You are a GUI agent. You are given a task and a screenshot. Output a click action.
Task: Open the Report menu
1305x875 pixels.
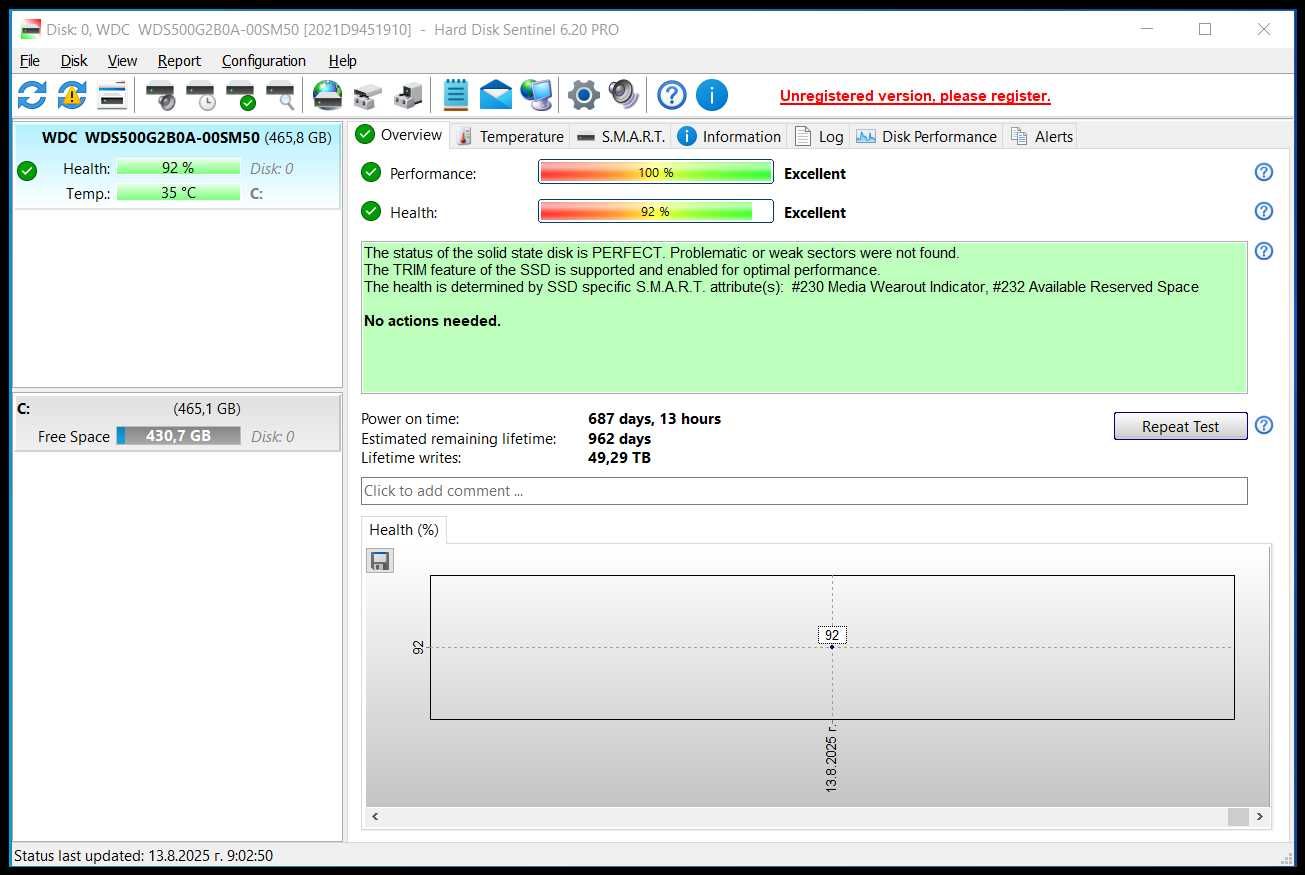point(179,61)
